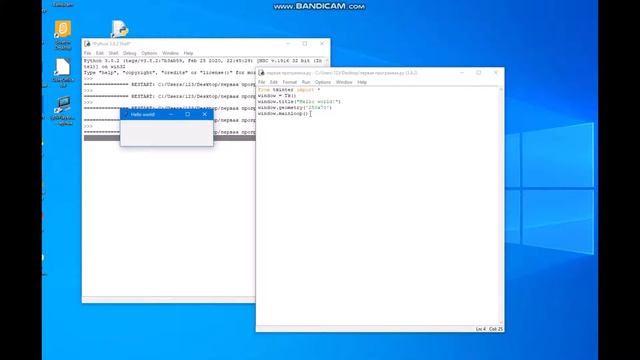Screen dimensions: 640x360
Task: Open the File menu in the Python Shell window
Action: 87,53
